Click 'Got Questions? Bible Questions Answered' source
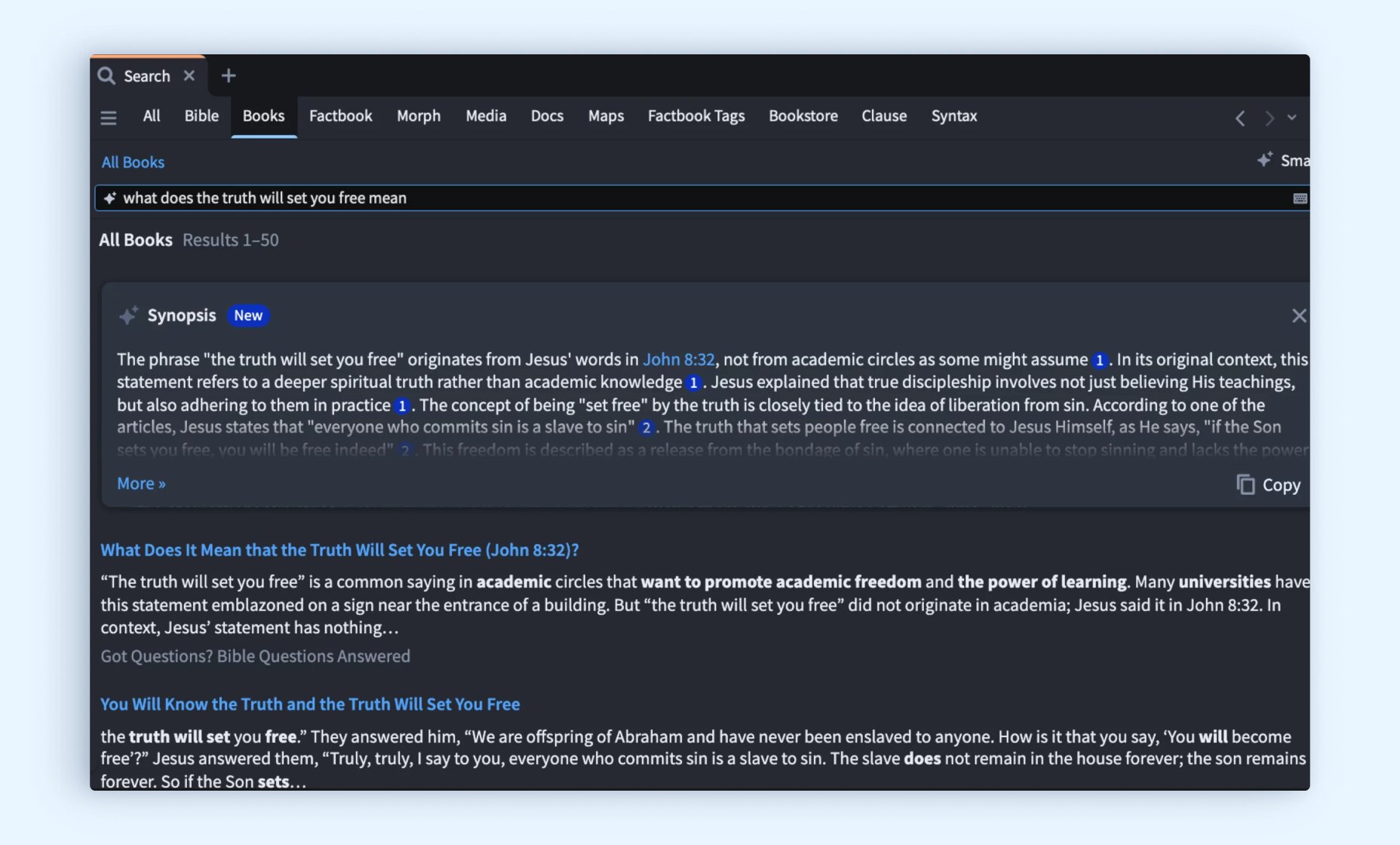This screenshot has height=845, width=1400. 255,656
